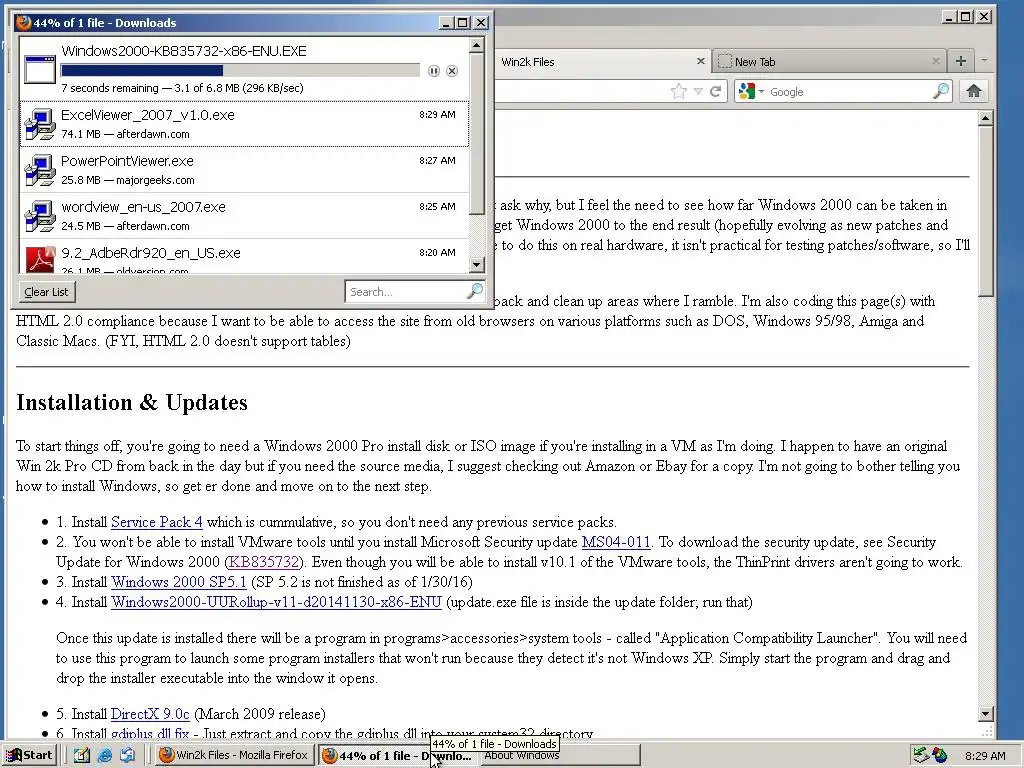This screenshot has height=768, width=1024.
Task: Click the network tray icon
Action: point(921,756)
